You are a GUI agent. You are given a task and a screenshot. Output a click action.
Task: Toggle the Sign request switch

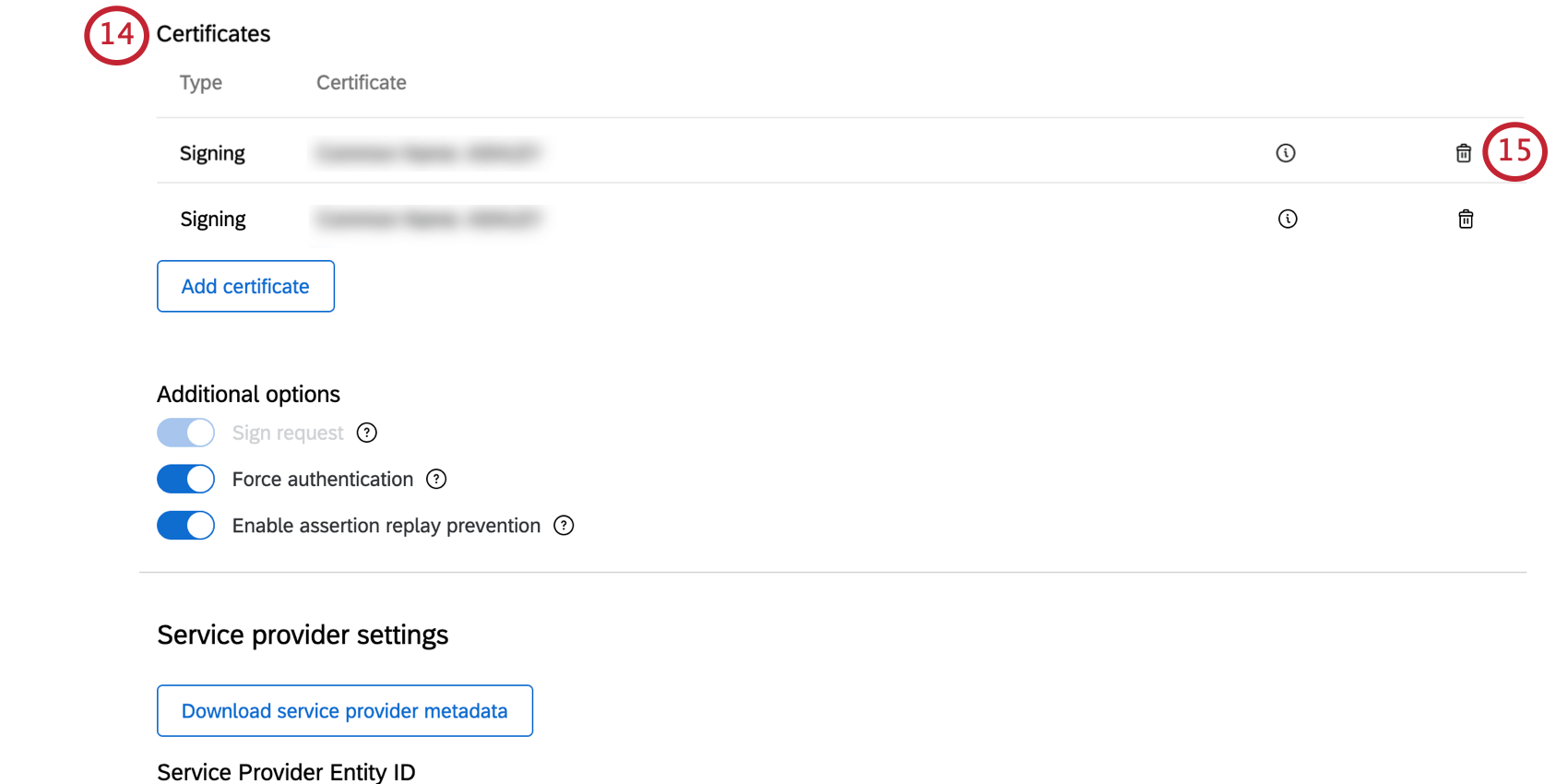click(x=185, y=433)
